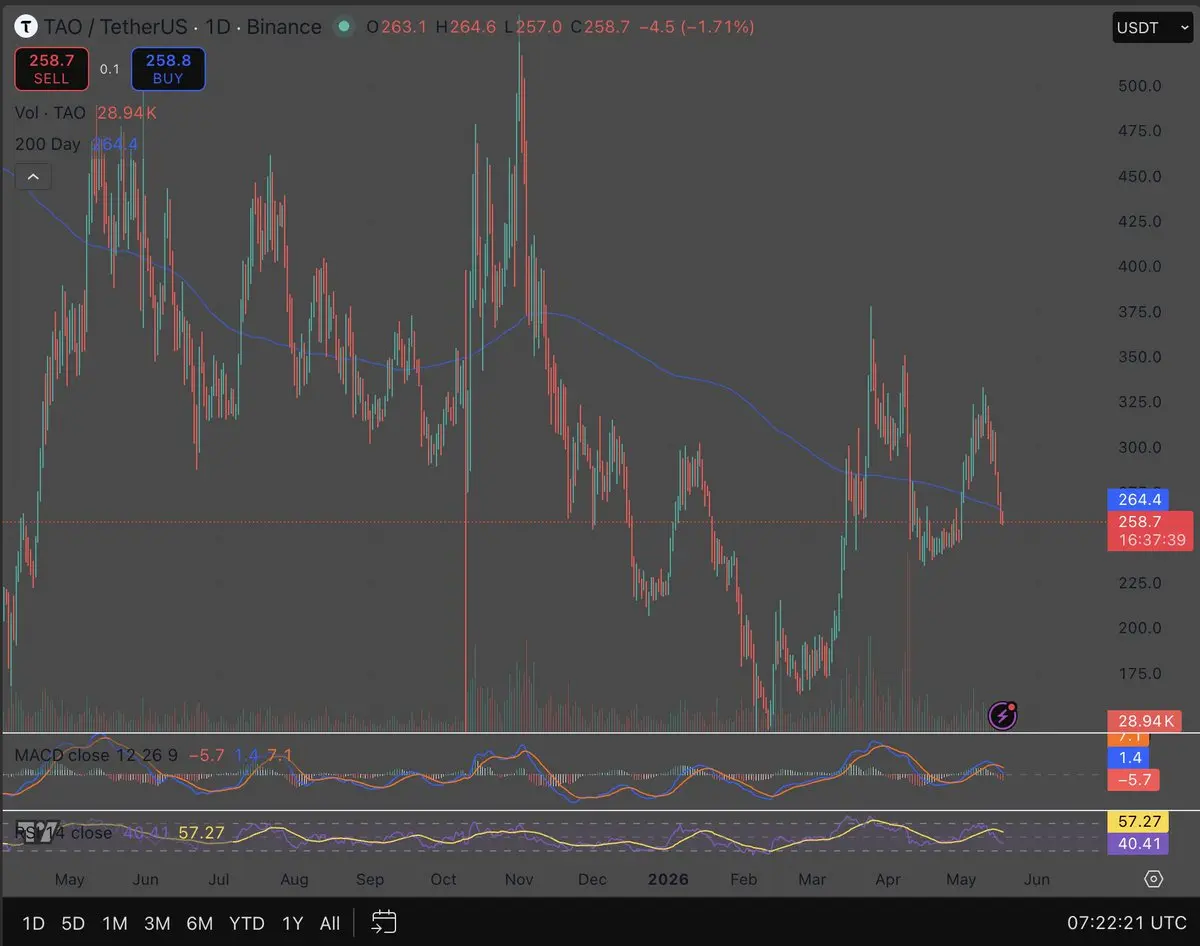The image size is (1200, 946).
Task: Click the 300.0 price scale label
Action: [x=1140, y=447]
